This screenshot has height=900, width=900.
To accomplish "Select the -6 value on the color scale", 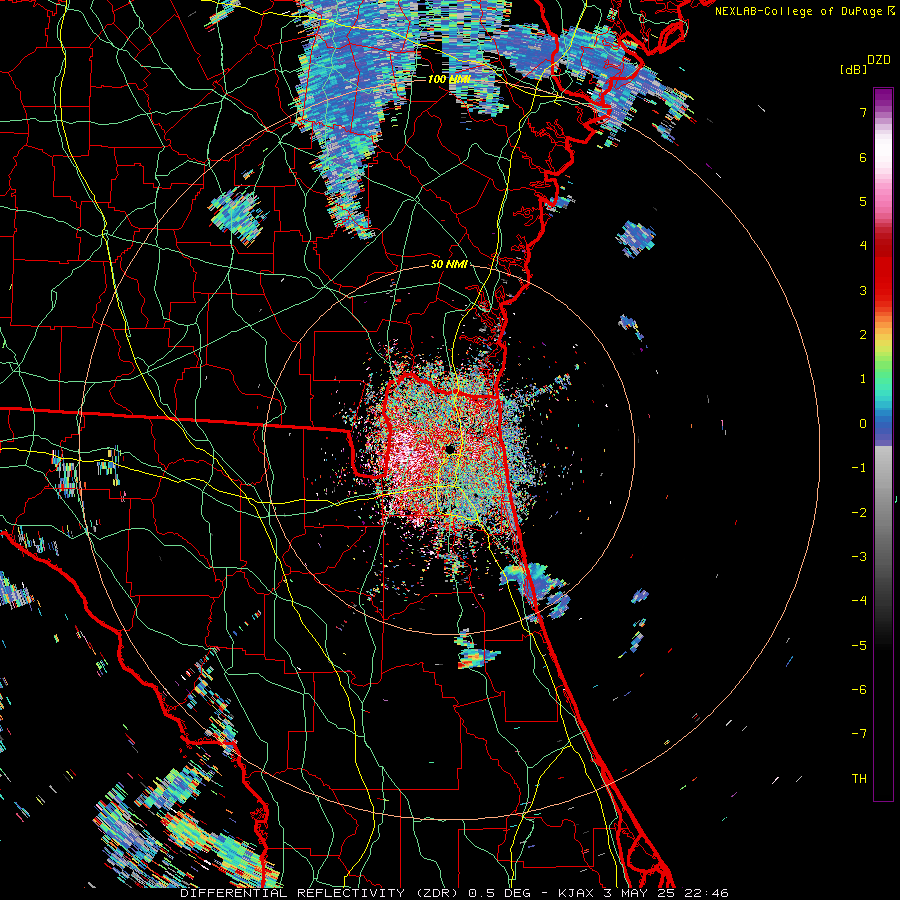I will pyautogui.click(x=859, y=690).
